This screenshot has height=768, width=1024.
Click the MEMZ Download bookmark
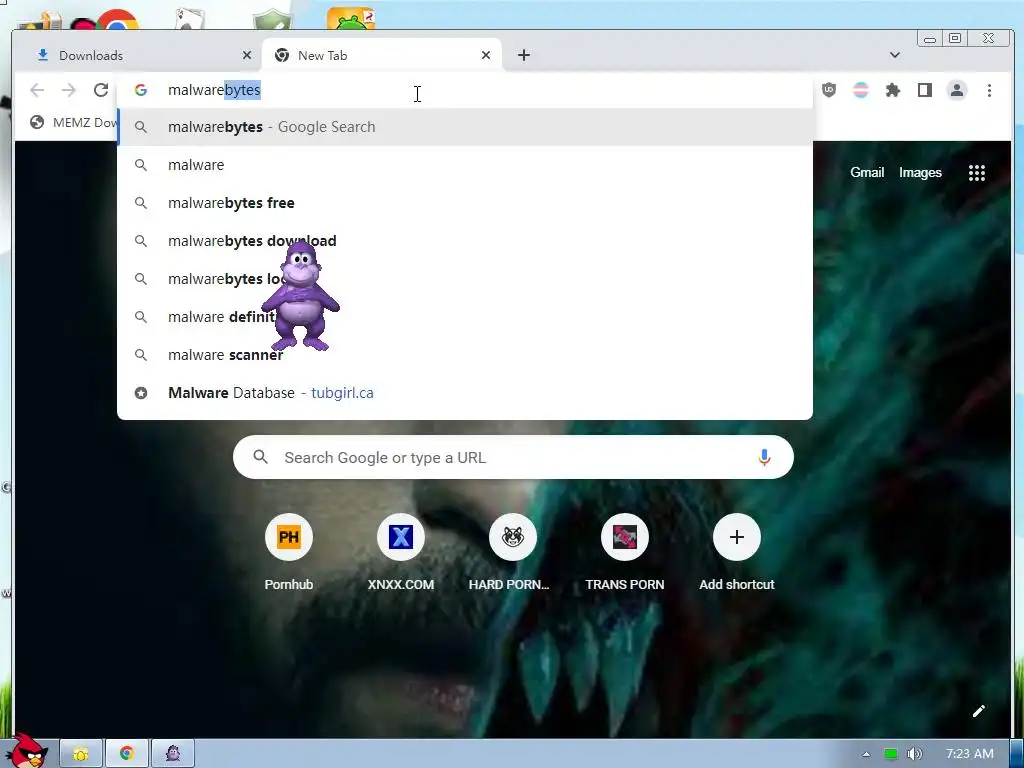[x=73, y=122]
